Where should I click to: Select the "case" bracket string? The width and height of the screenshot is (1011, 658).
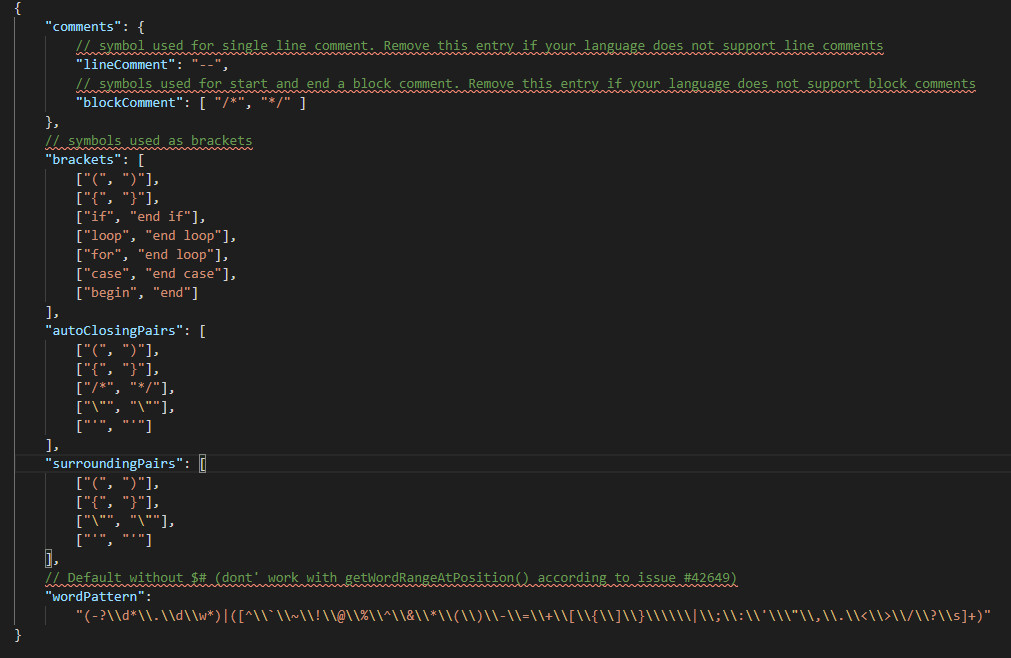(112, 273)
